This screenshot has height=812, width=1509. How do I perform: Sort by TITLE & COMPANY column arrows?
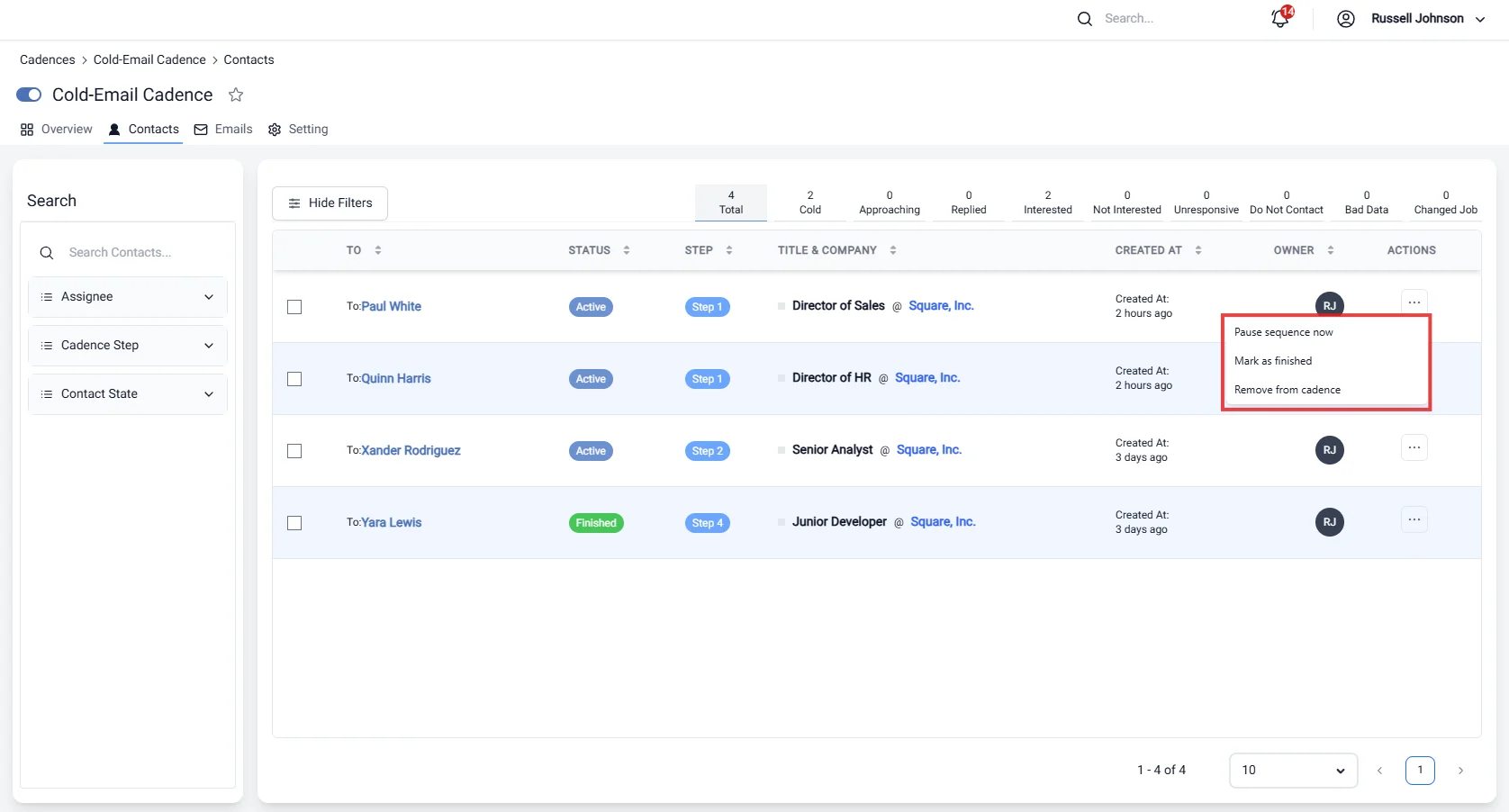[x=893, y=250]
